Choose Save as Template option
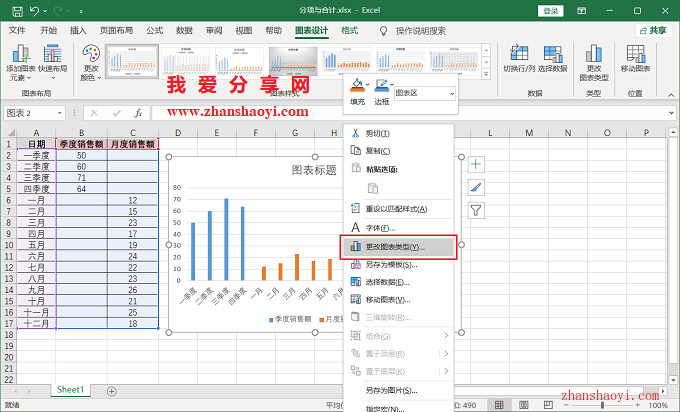 coord(399,265)
